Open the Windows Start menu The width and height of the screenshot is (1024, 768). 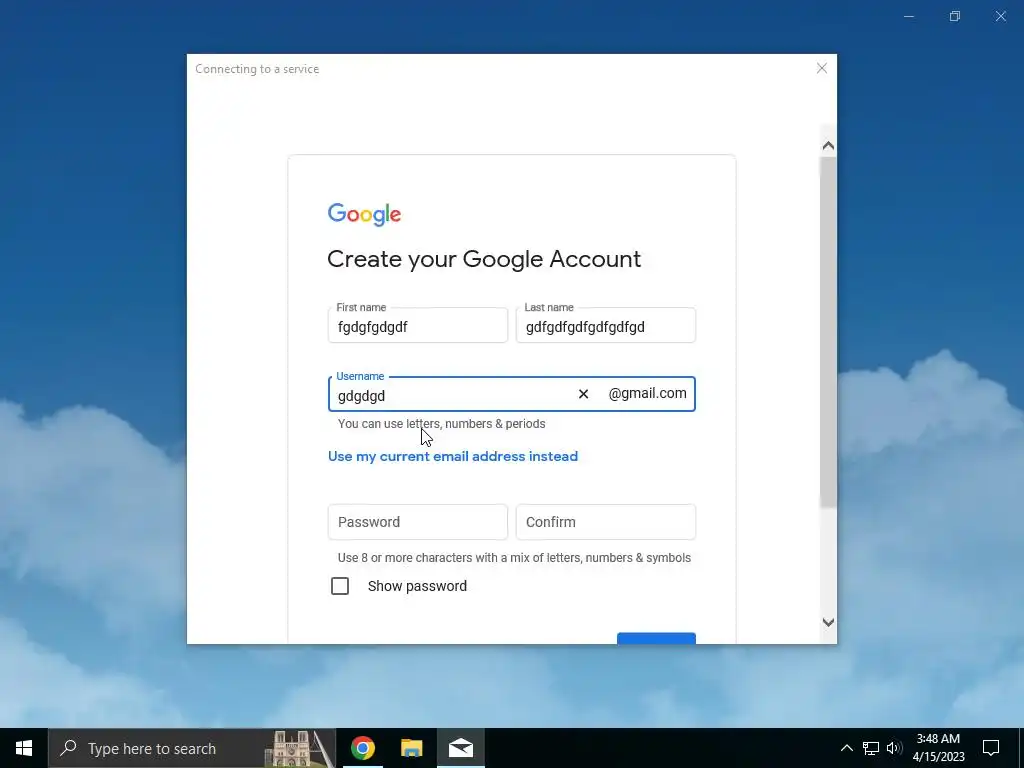tap(24, 748)
